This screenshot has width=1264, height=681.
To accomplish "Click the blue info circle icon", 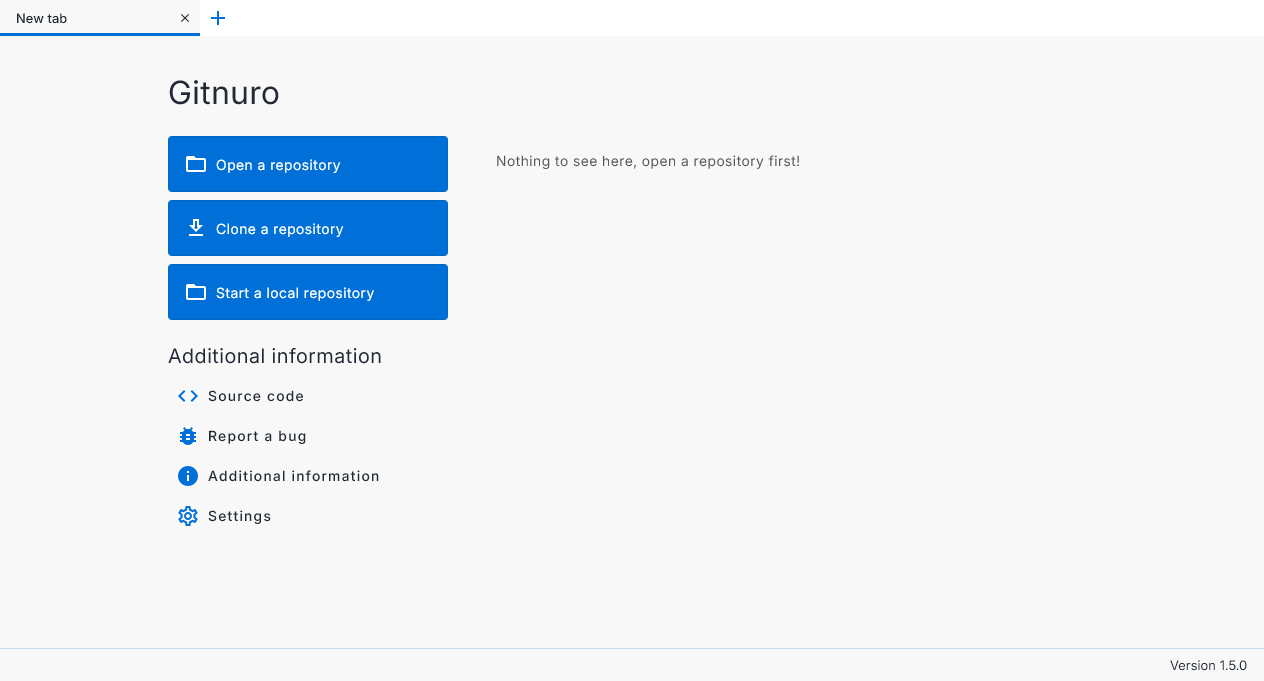I will tap(188, 476).
